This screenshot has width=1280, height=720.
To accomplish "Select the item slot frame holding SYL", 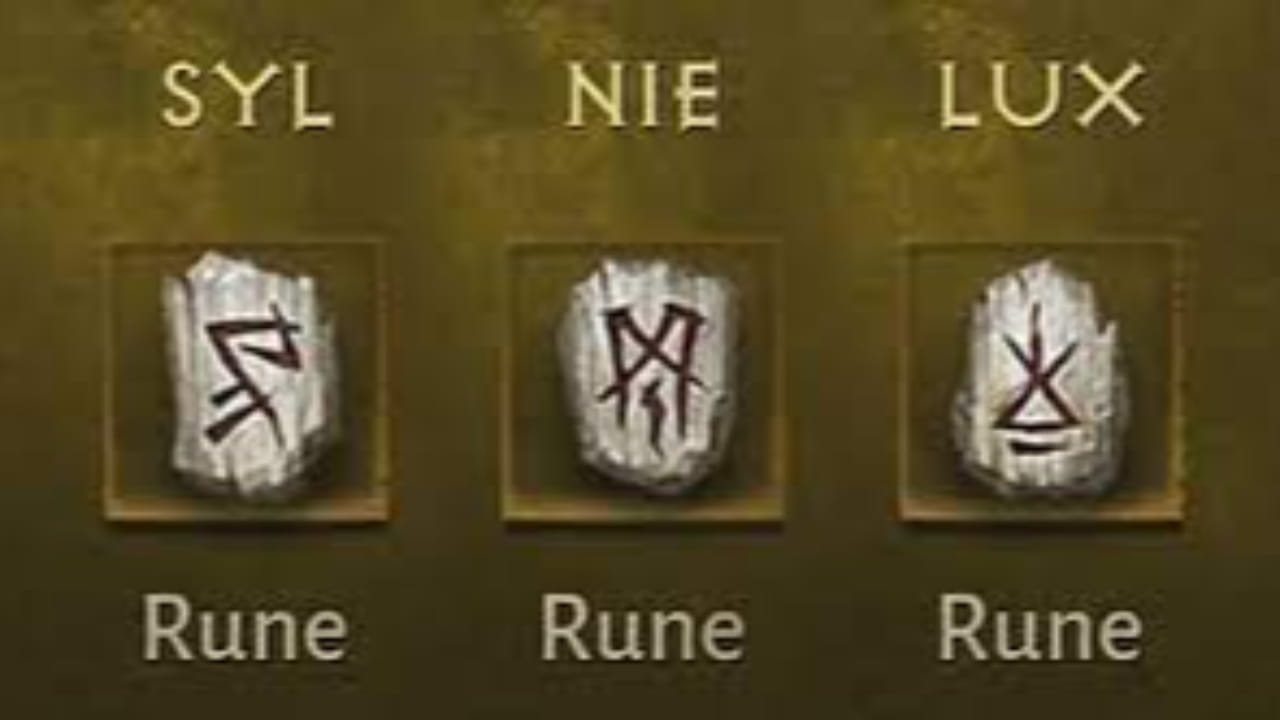I will 246,380.
